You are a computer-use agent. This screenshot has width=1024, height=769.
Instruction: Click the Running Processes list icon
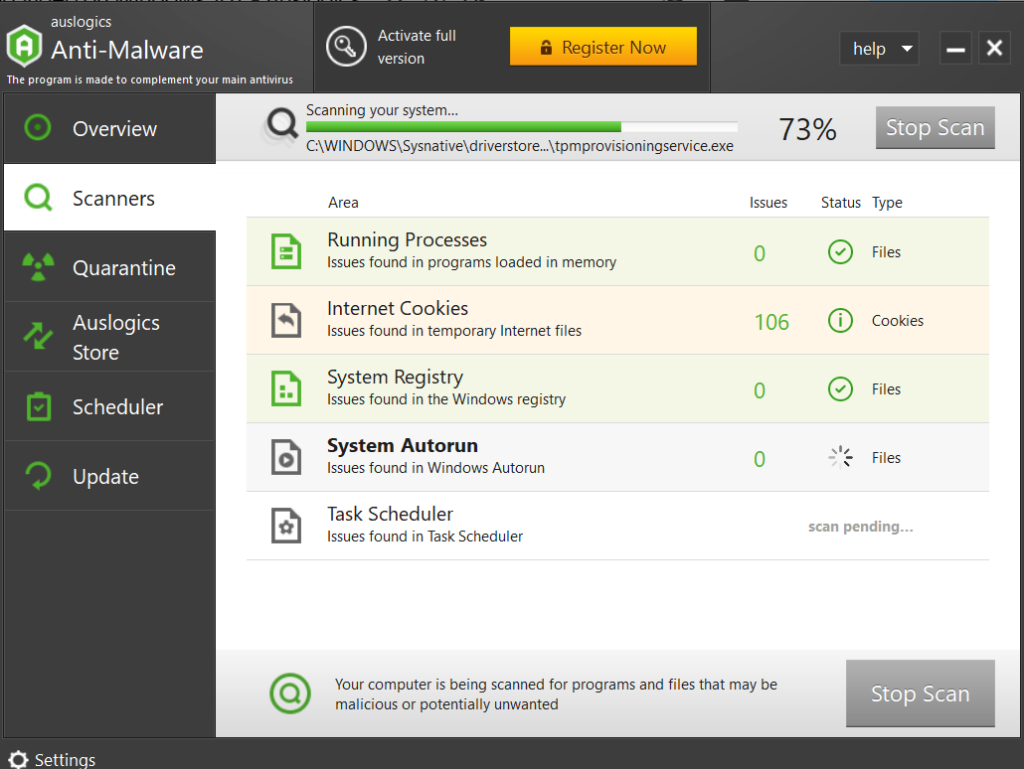[x=286, y=251]
